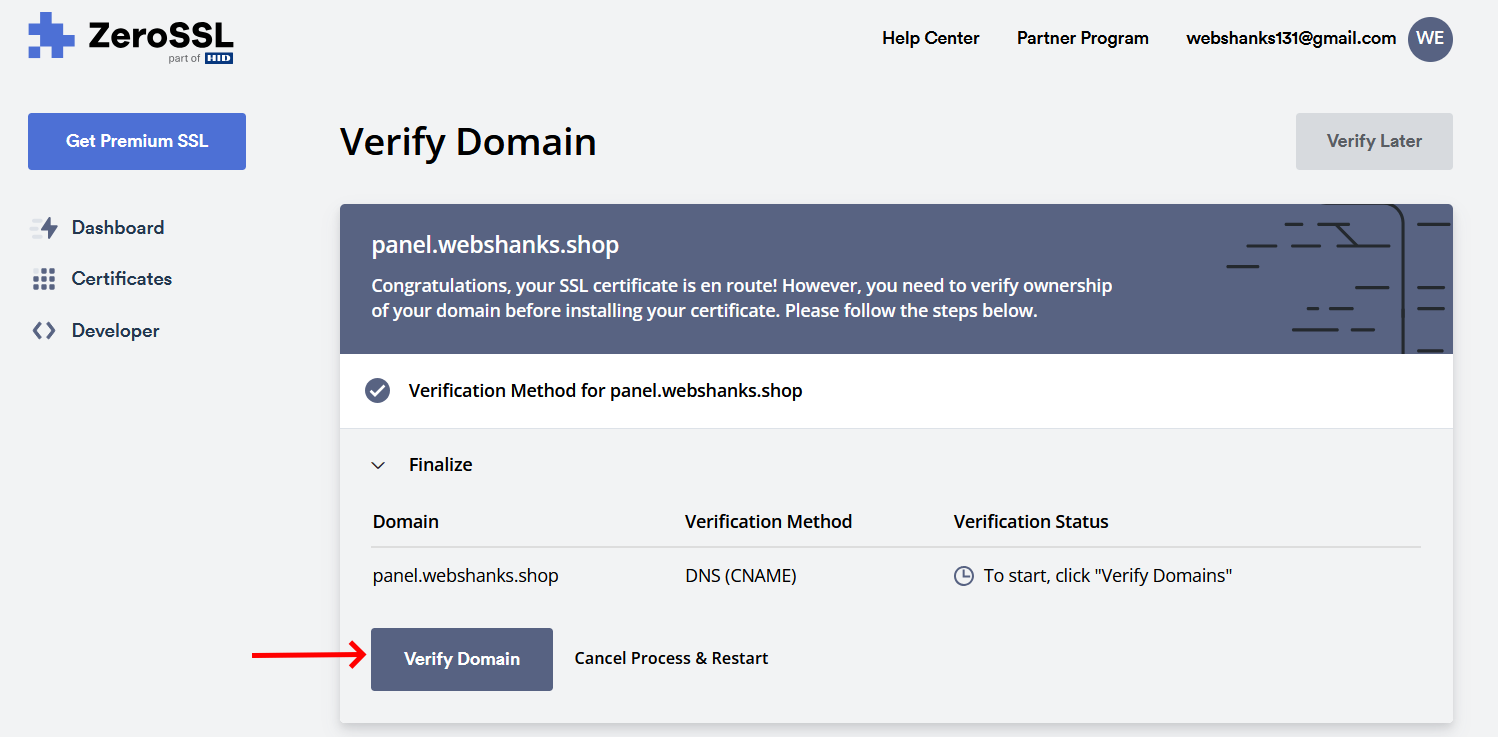This screenshot has height=737, width=1498.
Task: Click the Certificates grid icon
Action: pyautogui.click(x=44, y=279)
